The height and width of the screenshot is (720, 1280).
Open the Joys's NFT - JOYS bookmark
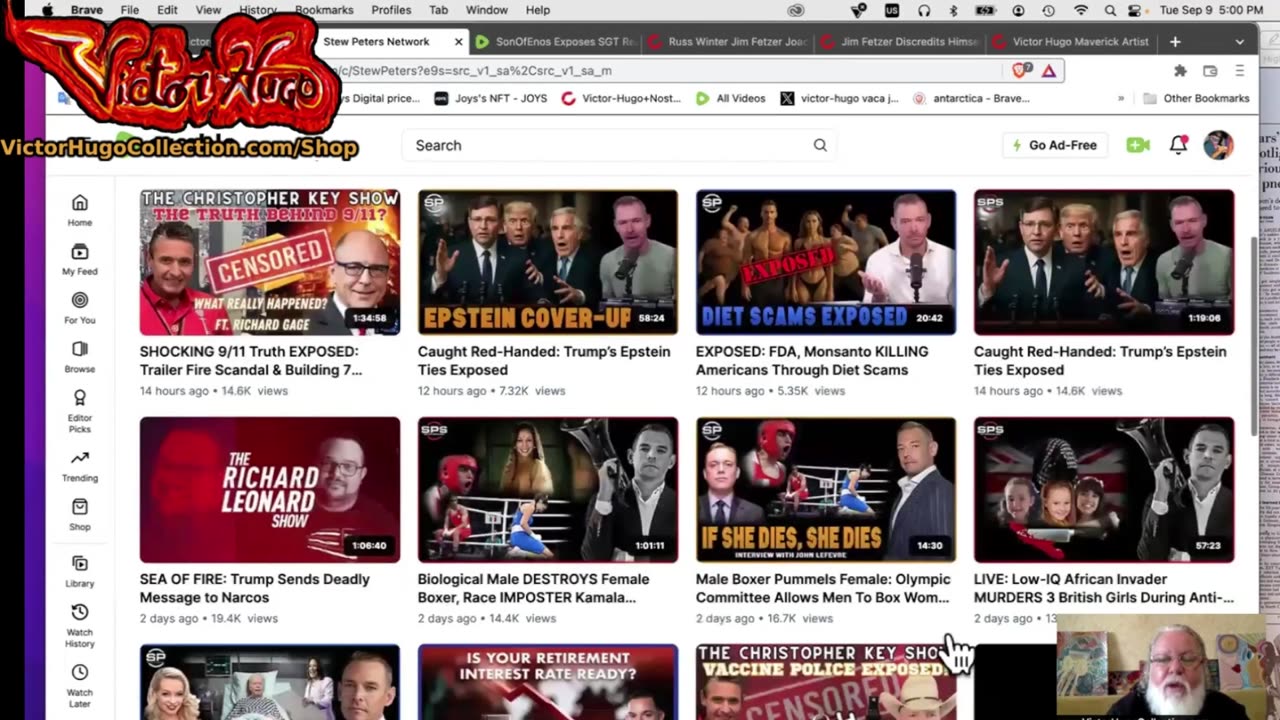[x=491, y=98]
